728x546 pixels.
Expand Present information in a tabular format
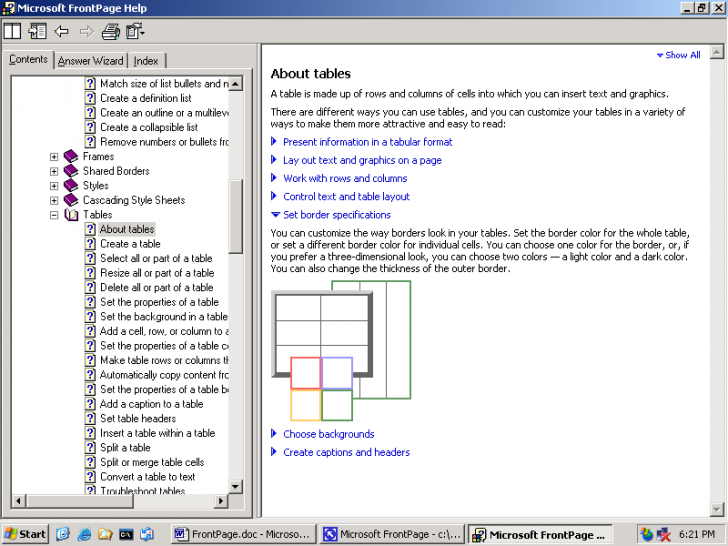(367, 142)
